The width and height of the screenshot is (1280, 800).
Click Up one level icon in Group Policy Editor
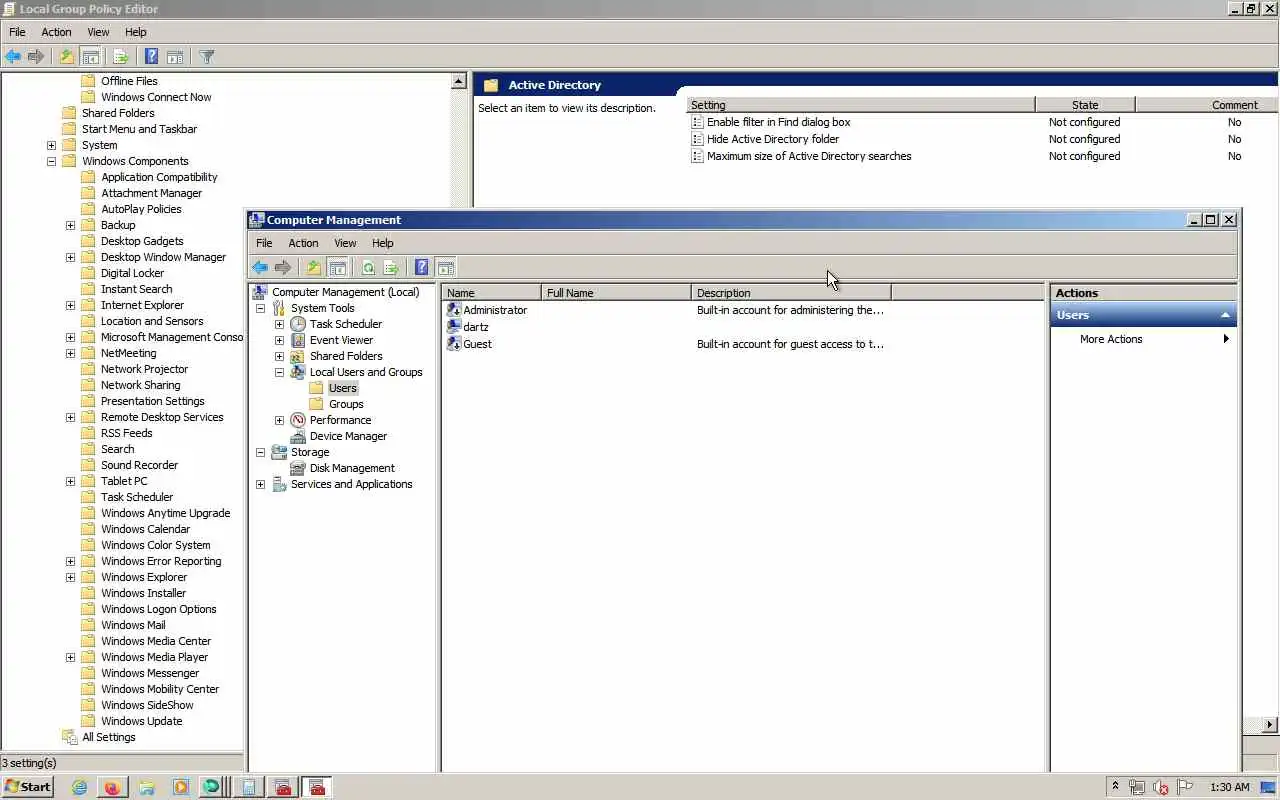(x=67, y=57)
